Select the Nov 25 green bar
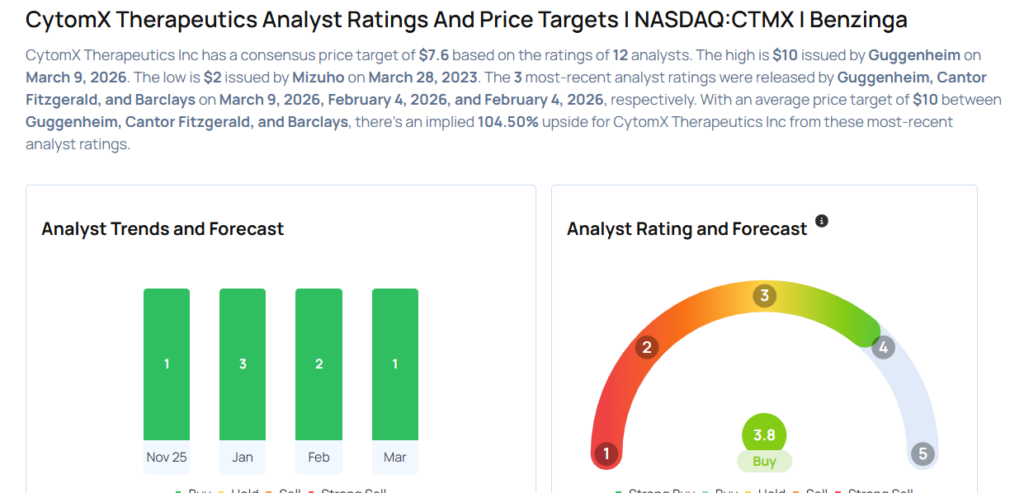 click(x=166, y=364)
